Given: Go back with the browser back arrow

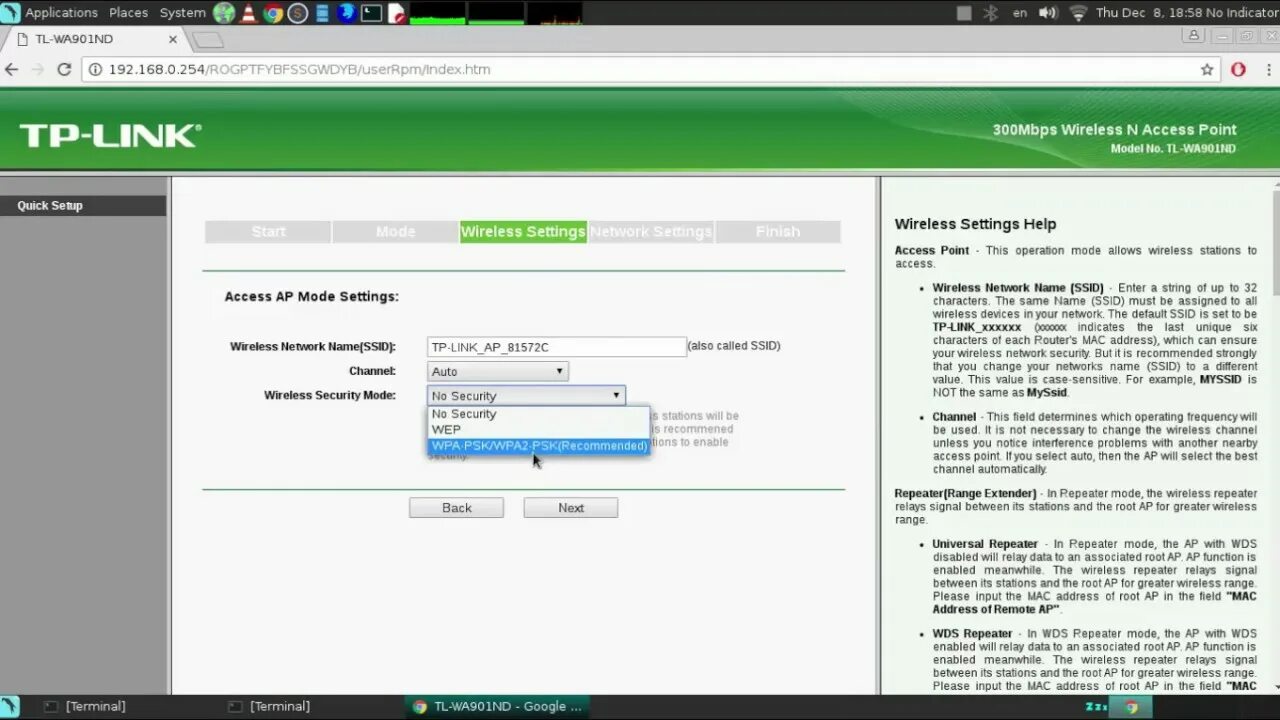Looking at the screenshot, I should [12, 69].
